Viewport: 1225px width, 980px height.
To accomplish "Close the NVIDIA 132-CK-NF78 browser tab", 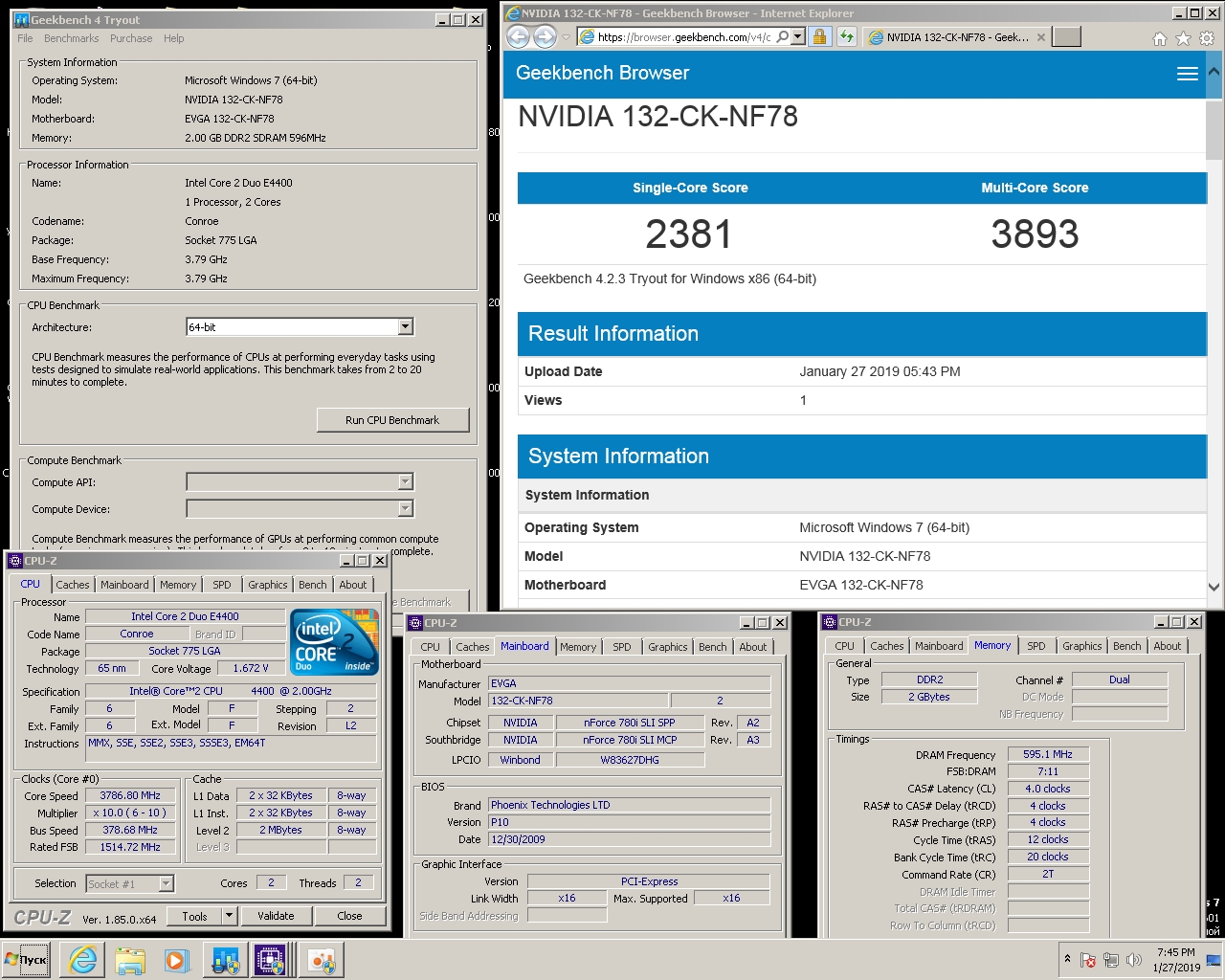I will click(1041, 37).
